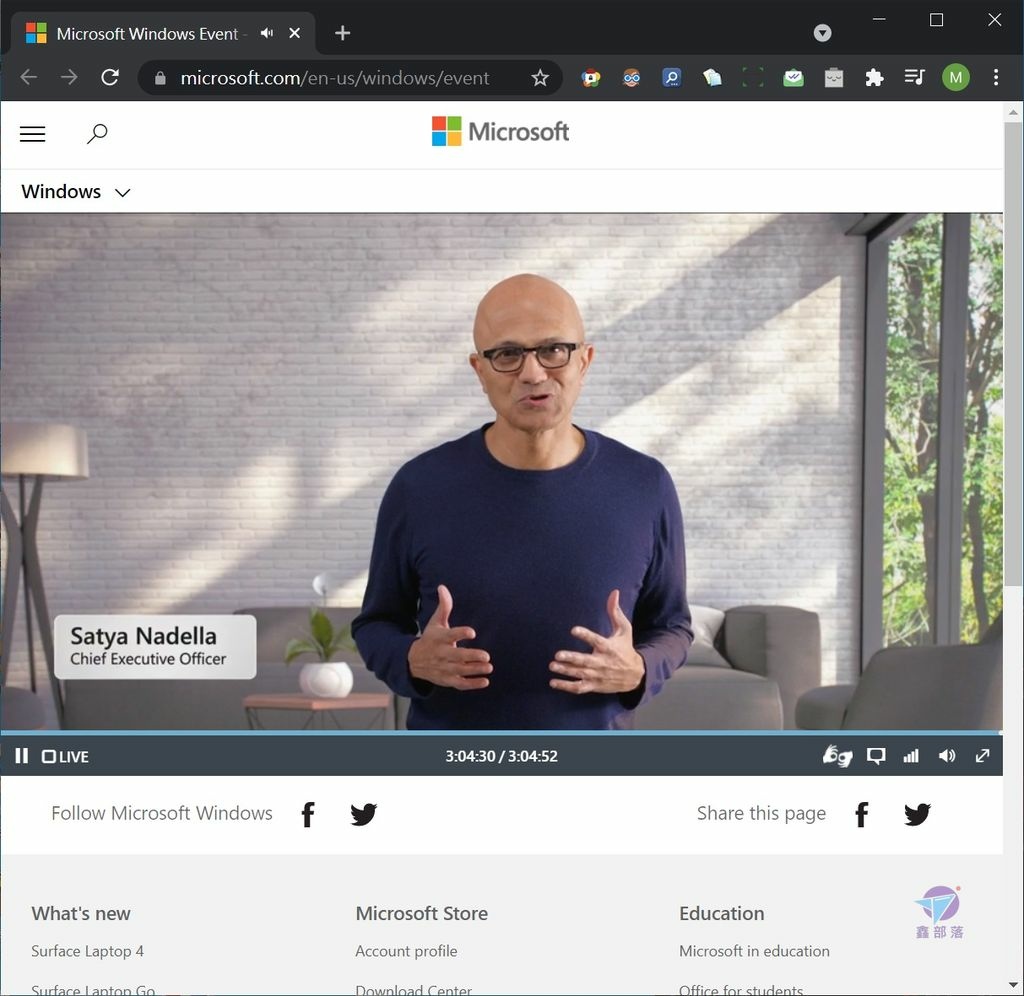Expand the Windows navigation dropdown
The width and height of the screenshot is (1024, 996).
(x=76, y=191)
